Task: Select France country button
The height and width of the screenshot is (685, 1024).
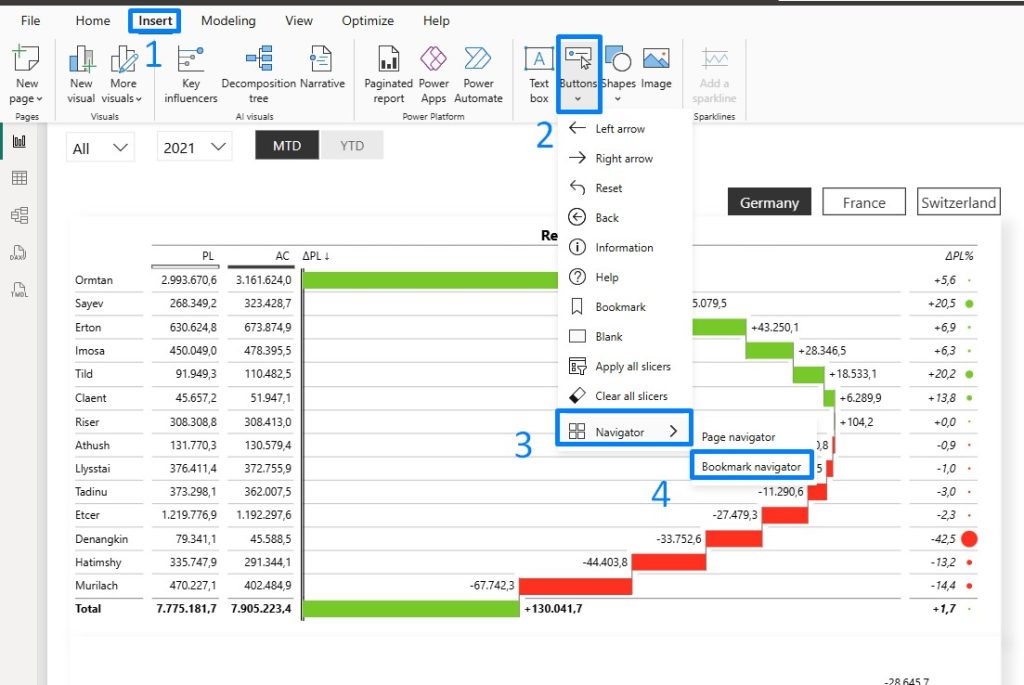Action: pyautogui.click(x=863, y=202)
